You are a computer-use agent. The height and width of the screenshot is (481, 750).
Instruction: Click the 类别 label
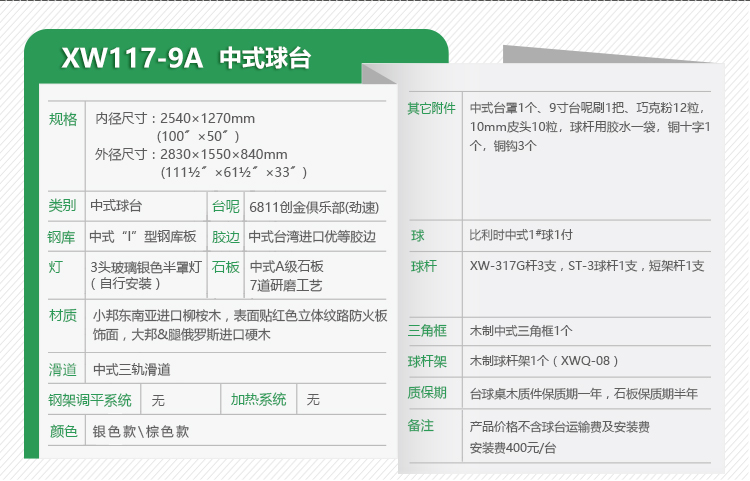(62, 206)
